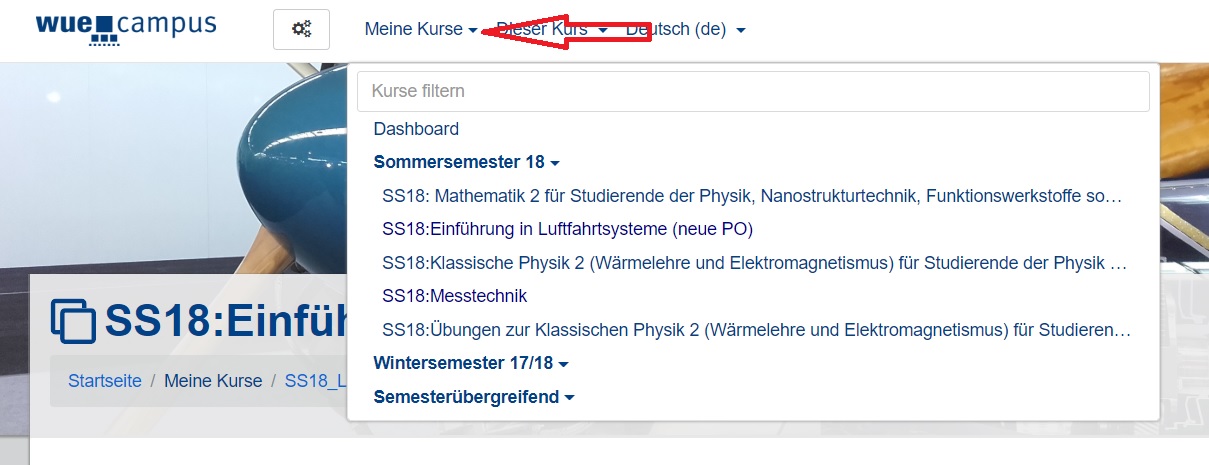
Task: Click the SS18:Einfüh page heading
Action: [225, 320]
